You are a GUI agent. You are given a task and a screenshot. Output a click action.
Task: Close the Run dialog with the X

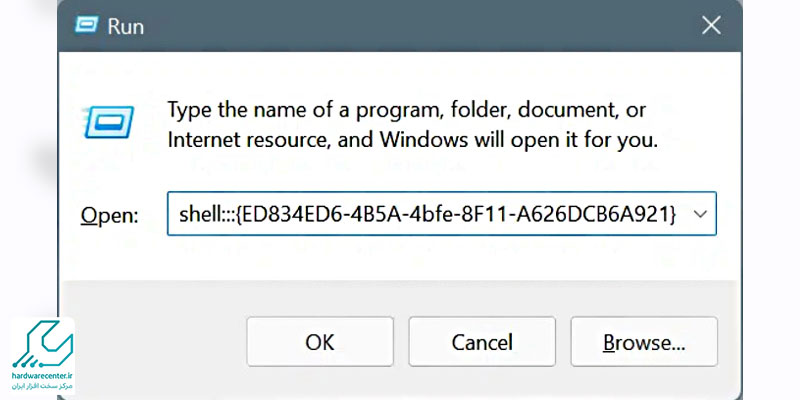[711, 25]
